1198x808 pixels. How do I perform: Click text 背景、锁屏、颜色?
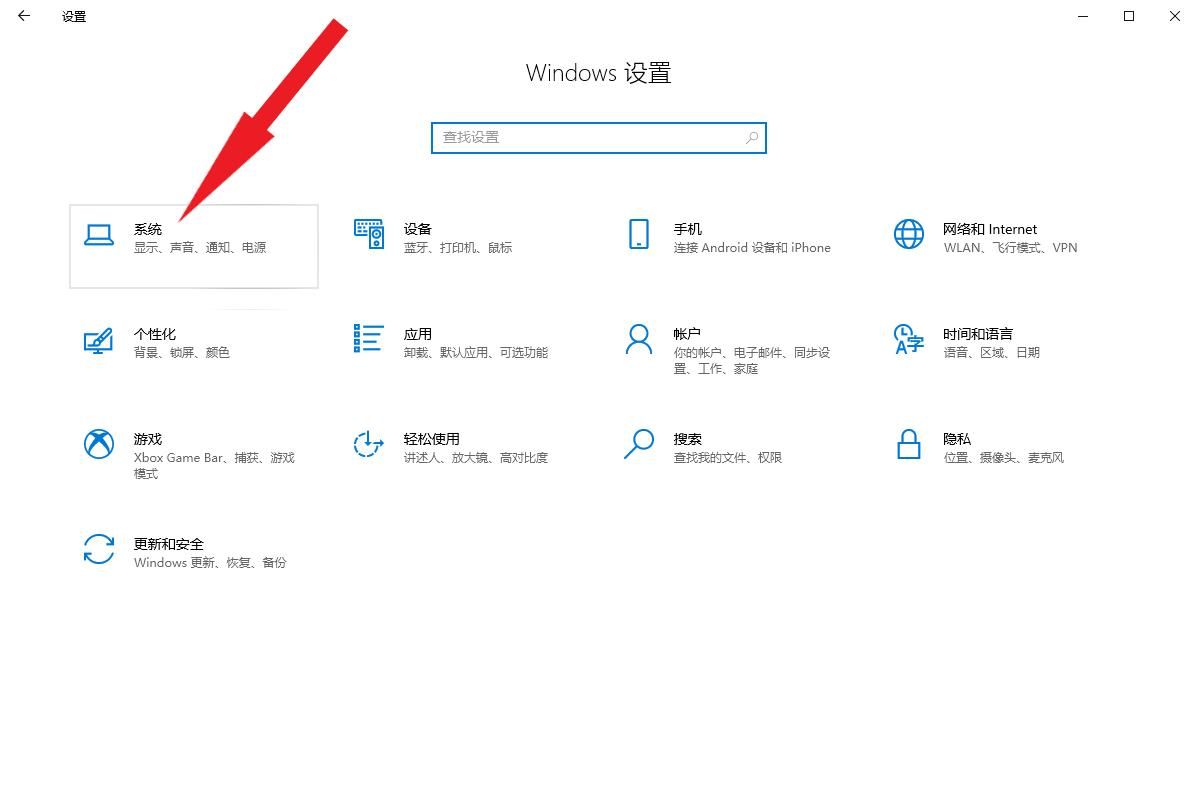[x=182, y=352]
